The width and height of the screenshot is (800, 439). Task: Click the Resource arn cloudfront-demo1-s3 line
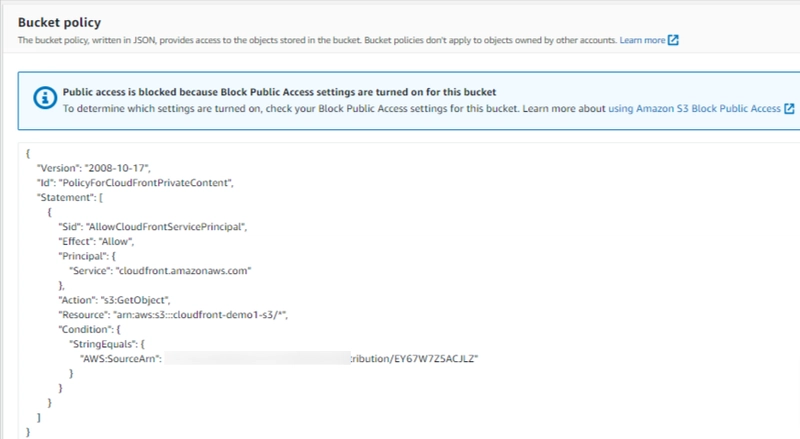pos(173,315)
